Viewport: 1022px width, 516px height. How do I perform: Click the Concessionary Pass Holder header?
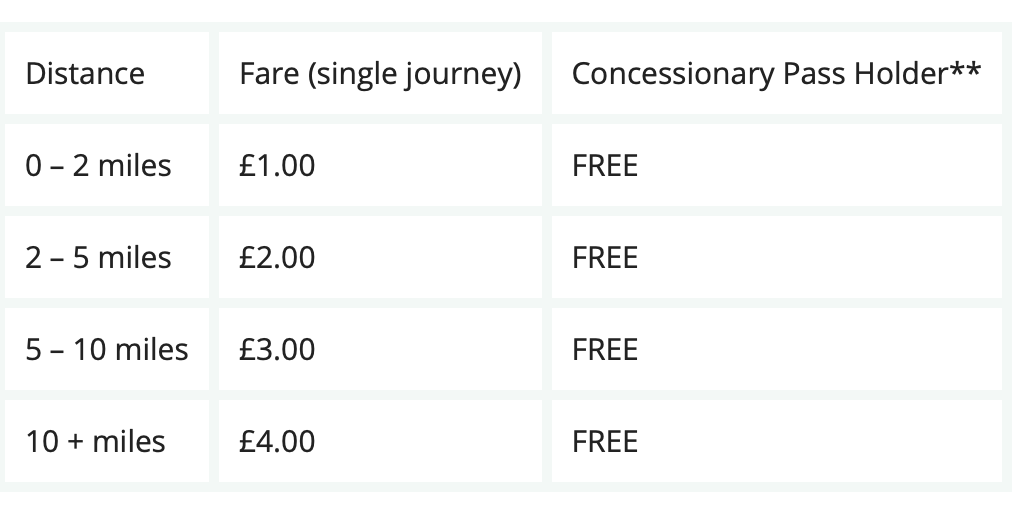pos(775,74)
